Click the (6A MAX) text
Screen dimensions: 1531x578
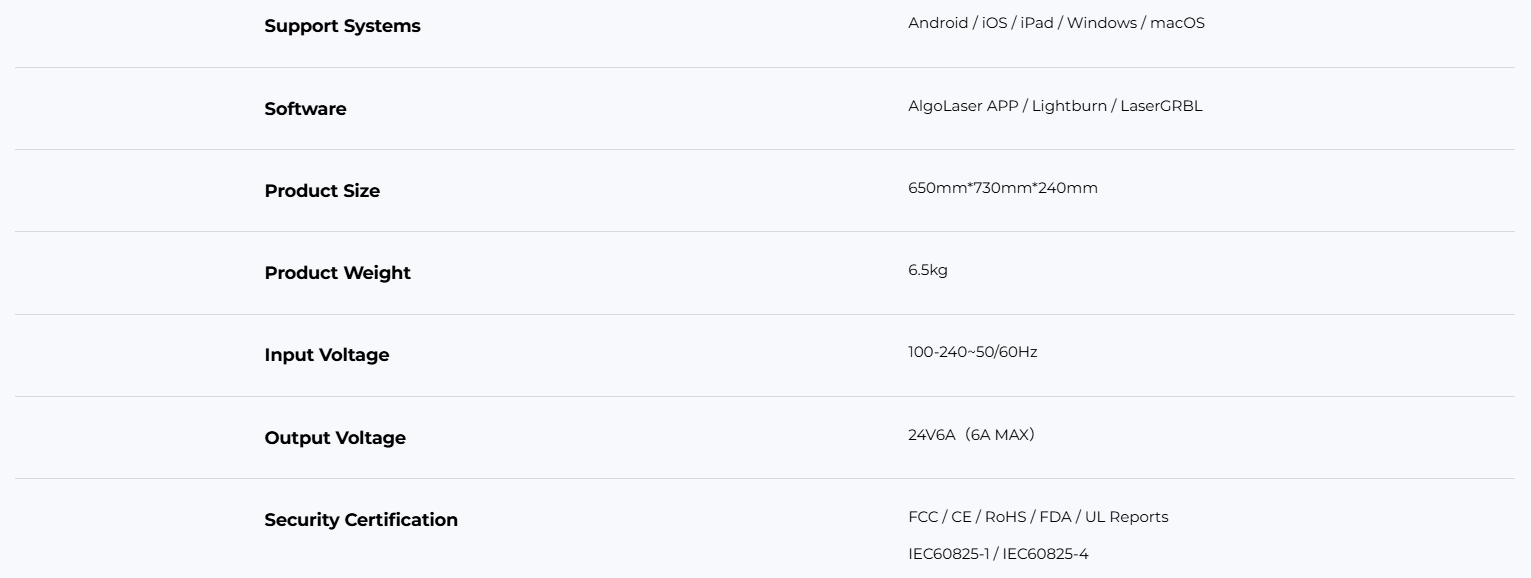pyautogui.click(x=1000, y=435)
